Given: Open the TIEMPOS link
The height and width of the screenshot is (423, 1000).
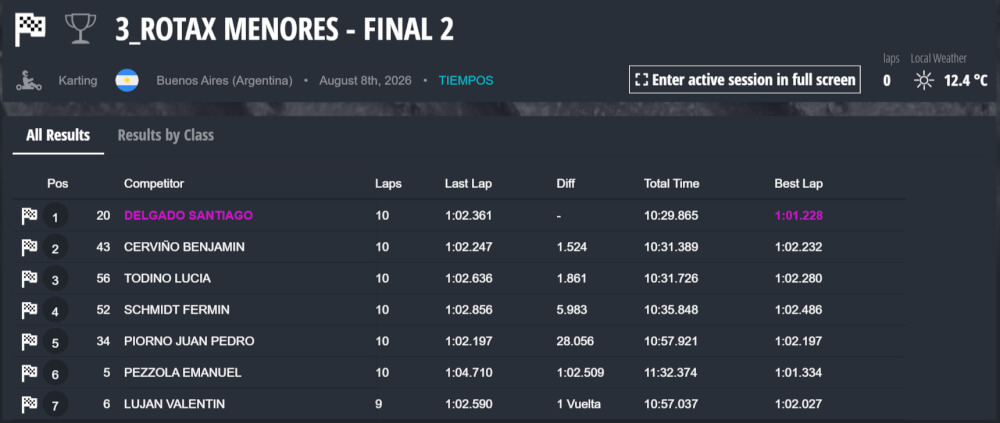Looking at the screenshot, I should [x=466, y=81].
